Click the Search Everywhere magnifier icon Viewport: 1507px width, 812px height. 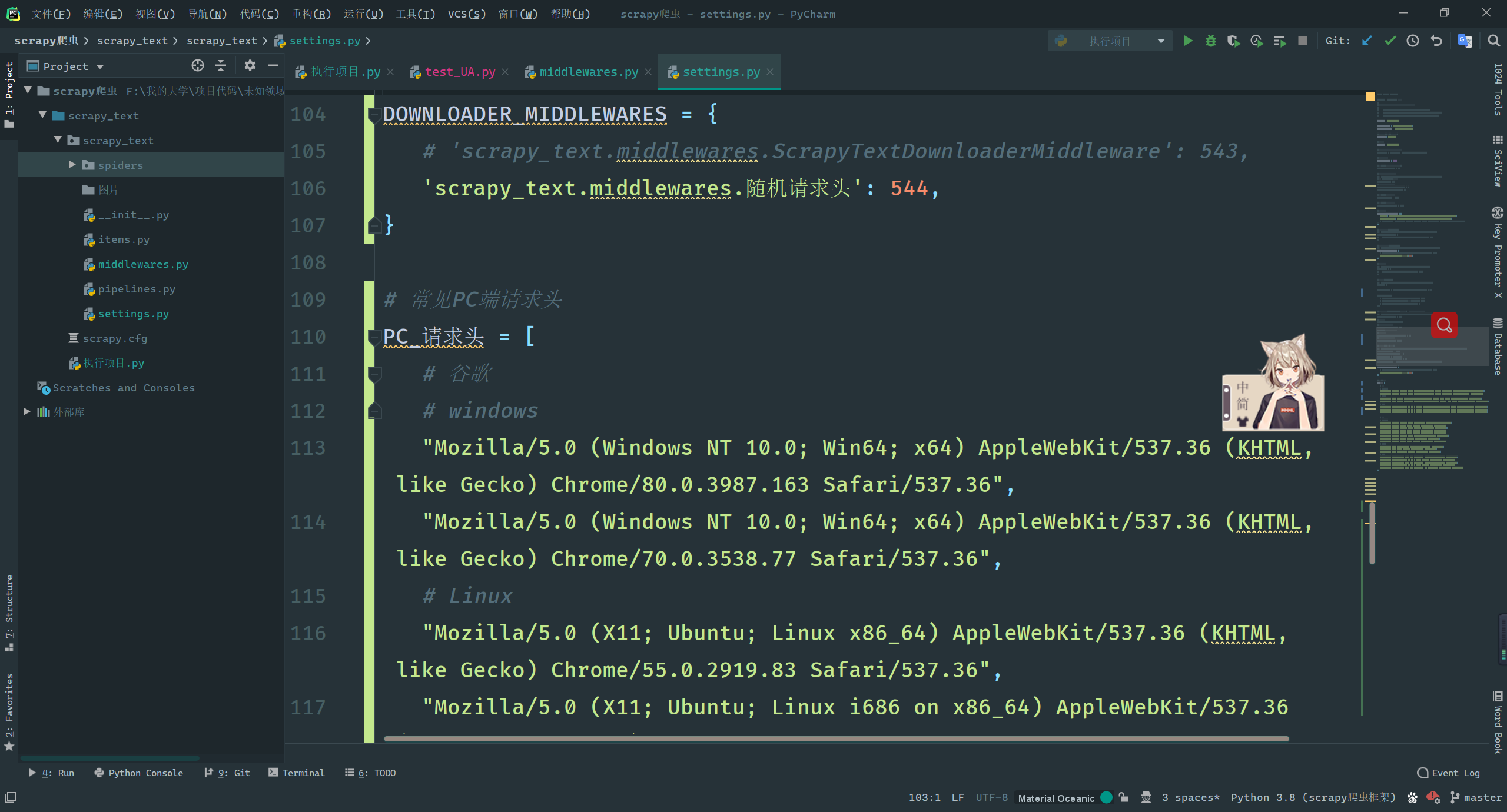1493,41
